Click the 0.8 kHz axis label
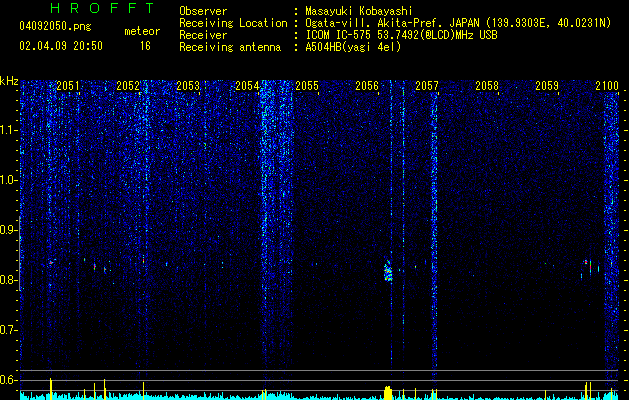Viewport: 629px width, 400px height. point(9,280)
